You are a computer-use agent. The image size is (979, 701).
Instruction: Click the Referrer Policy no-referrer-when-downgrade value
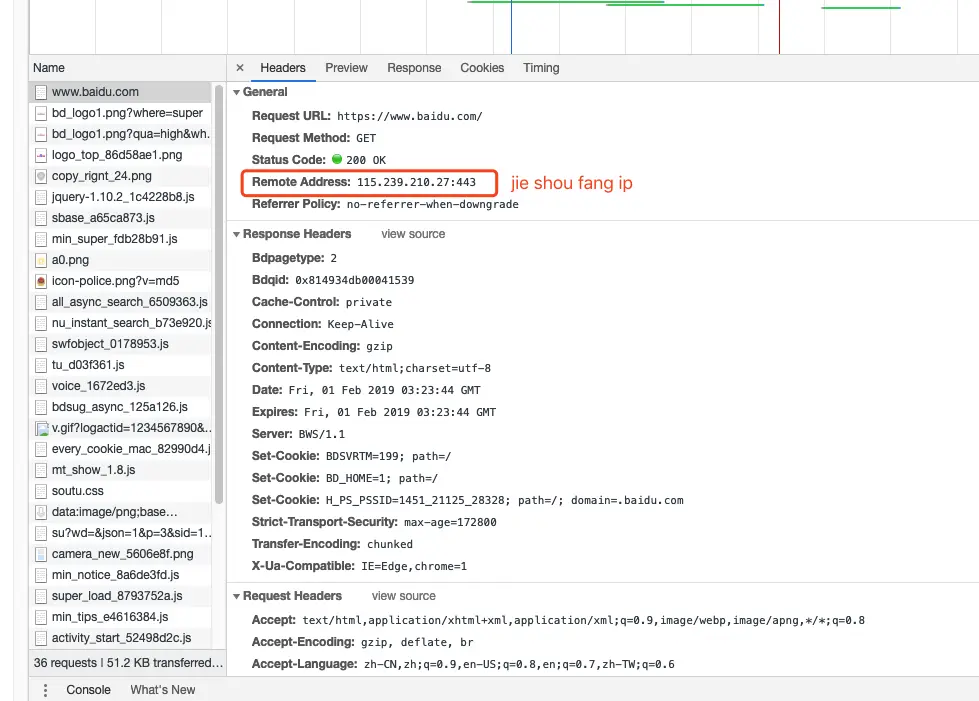pos(433,204)
